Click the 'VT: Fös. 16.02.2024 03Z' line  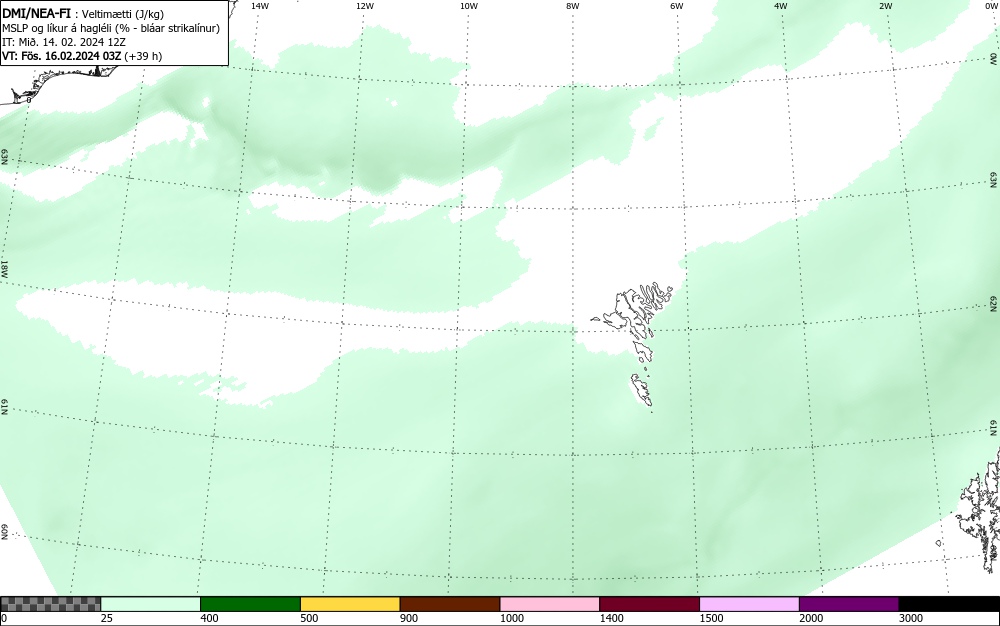[x=82, y=56]
